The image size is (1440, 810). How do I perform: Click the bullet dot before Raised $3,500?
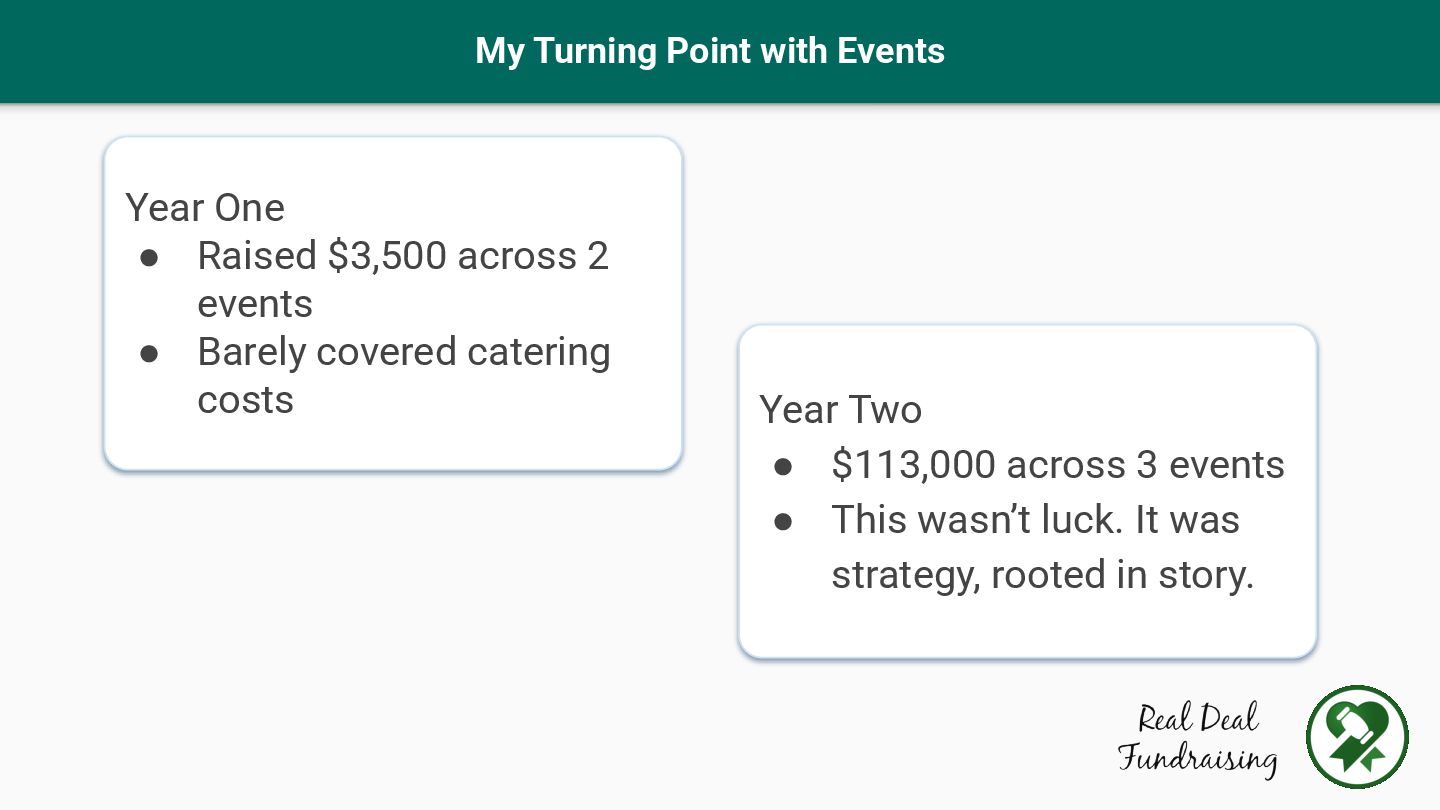coord(149,258)
